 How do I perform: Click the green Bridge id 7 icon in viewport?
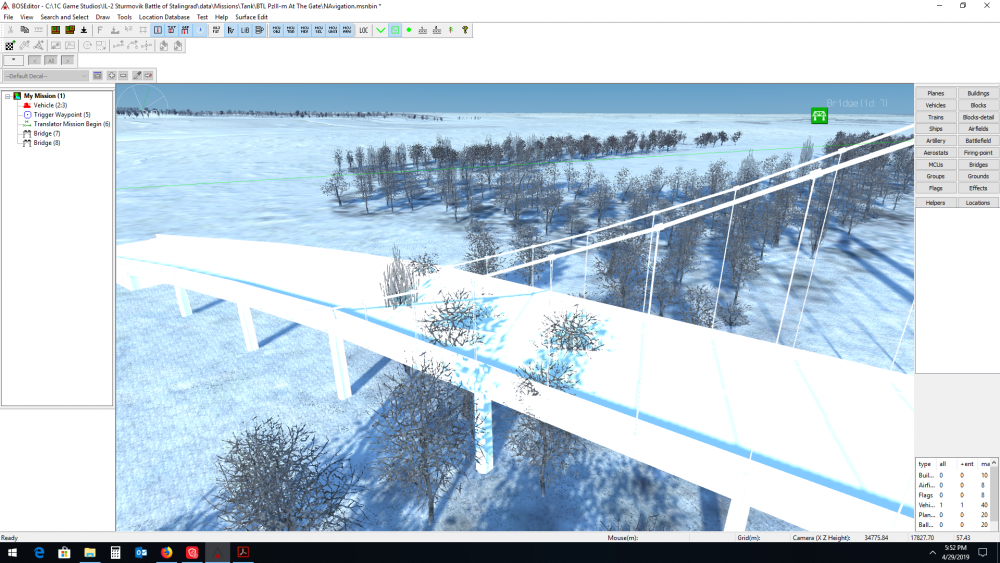tap(819, 115)
